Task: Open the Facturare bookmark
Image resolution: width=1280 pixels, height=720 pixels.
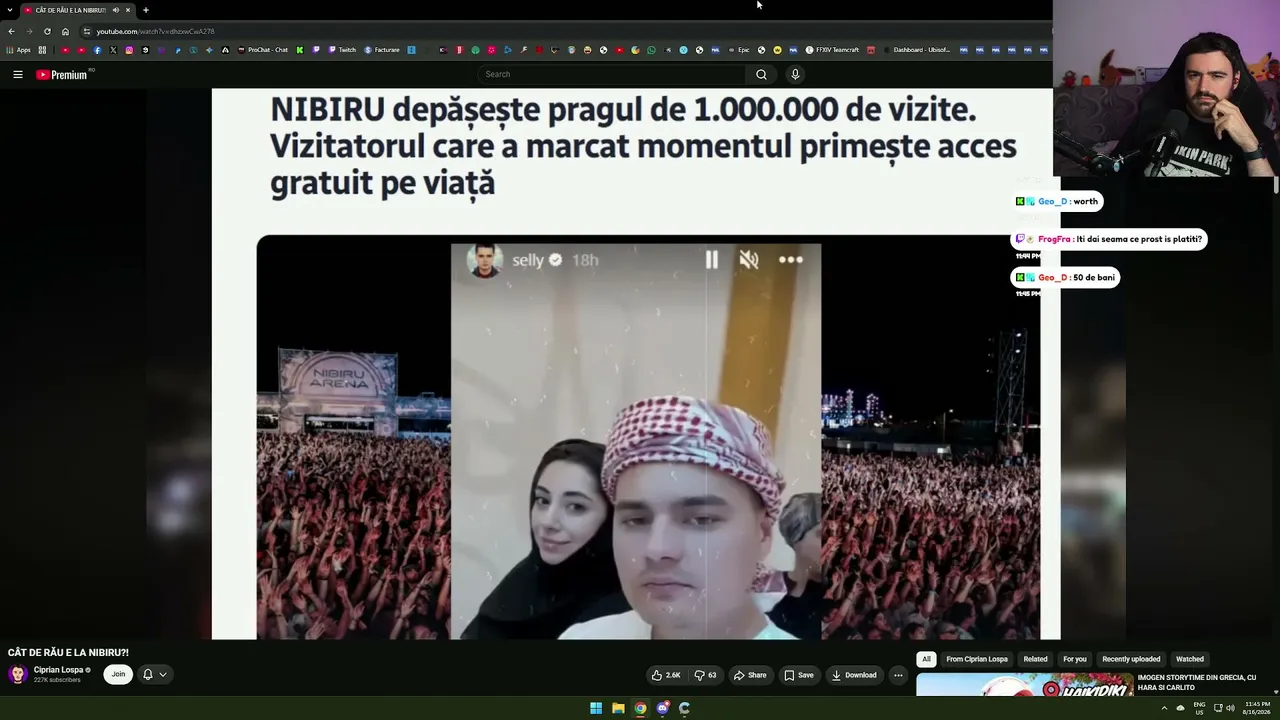Action: pos(381,50)
